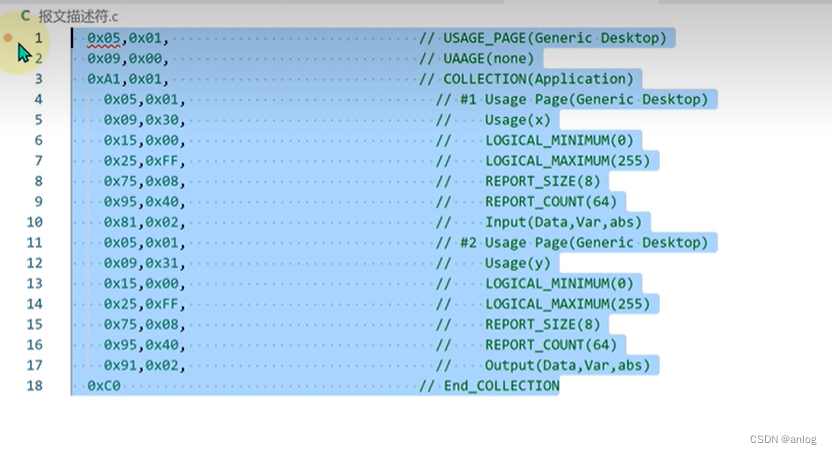Click line number 13 in the gutter
The image size is (832, 455).
click(x=35, y=284)
